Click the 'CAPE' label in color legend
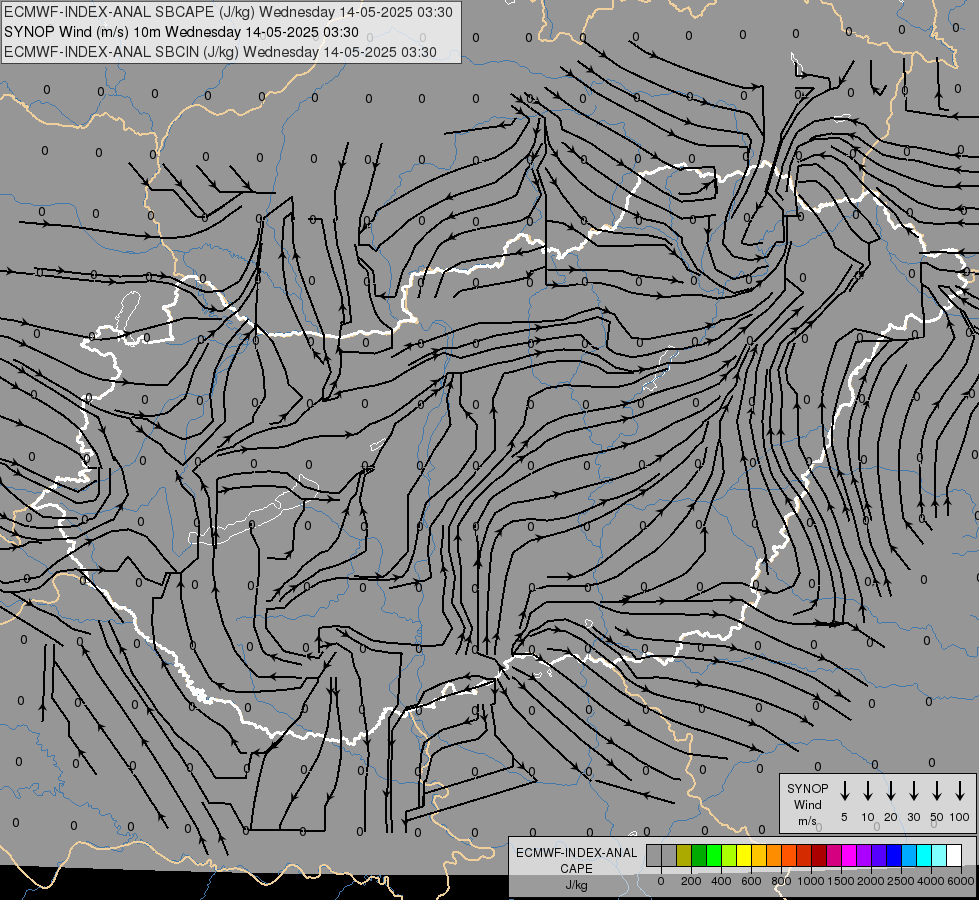 [x=576, y=868]
